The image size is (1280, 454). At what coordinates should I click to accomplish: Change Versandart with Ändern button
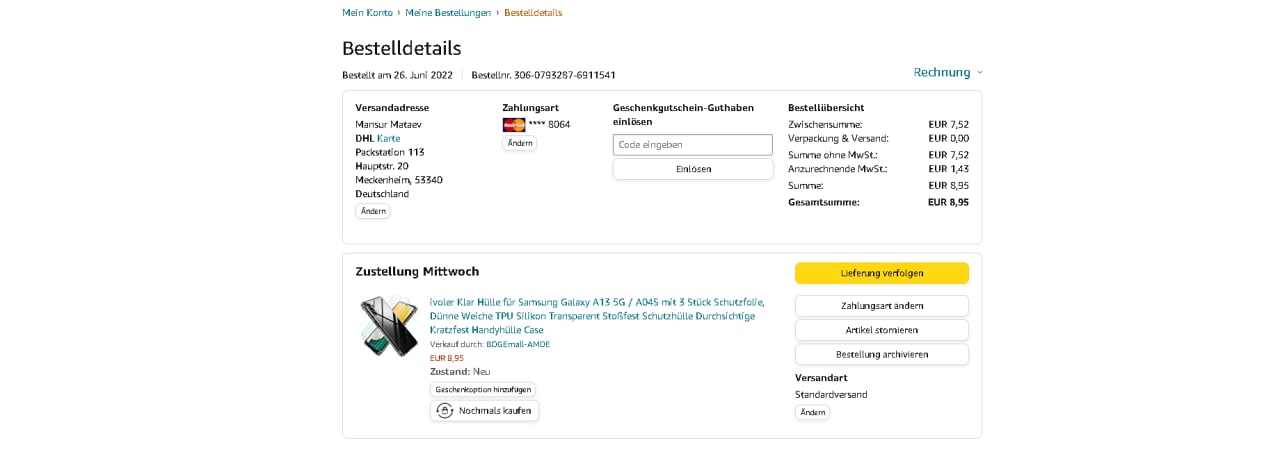coord(812,412)
